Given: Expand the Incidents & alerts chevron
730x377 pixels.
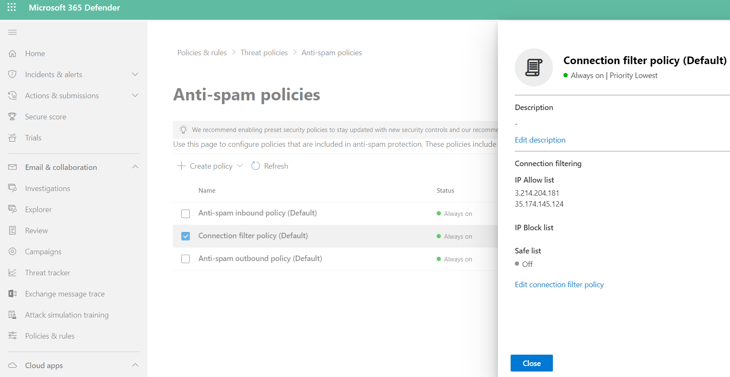Looking at the screenshot, I should pos(135,74).
